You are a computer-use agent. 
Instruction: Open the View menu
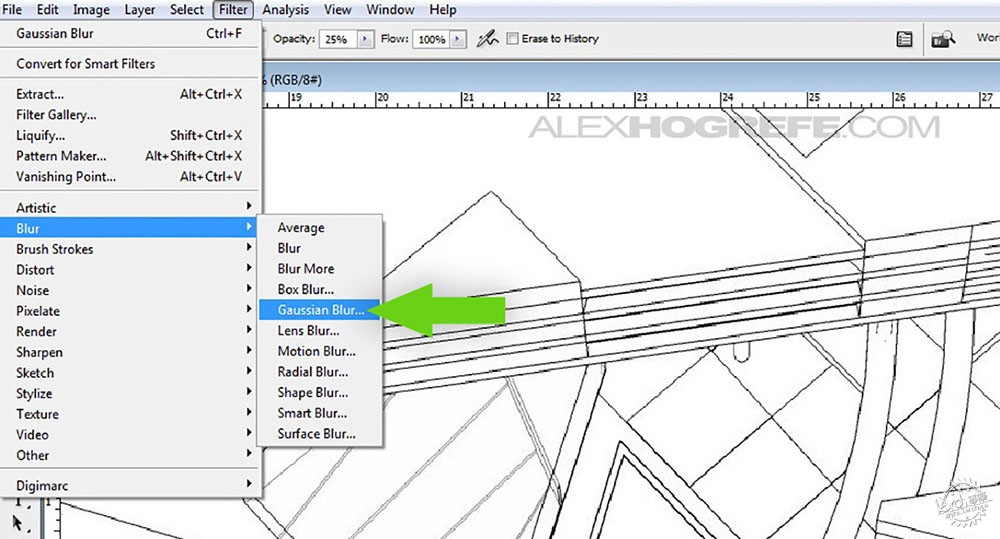coord(337,10)
